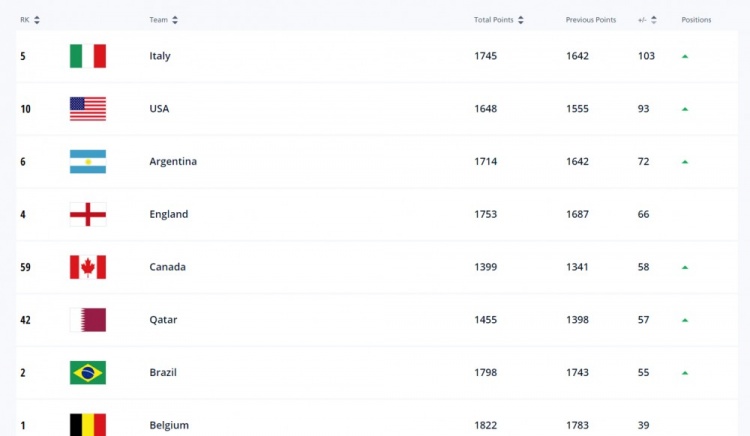The image size is (750, 436).
Task: Click the USA flag icon
Action: coord(88,109)
